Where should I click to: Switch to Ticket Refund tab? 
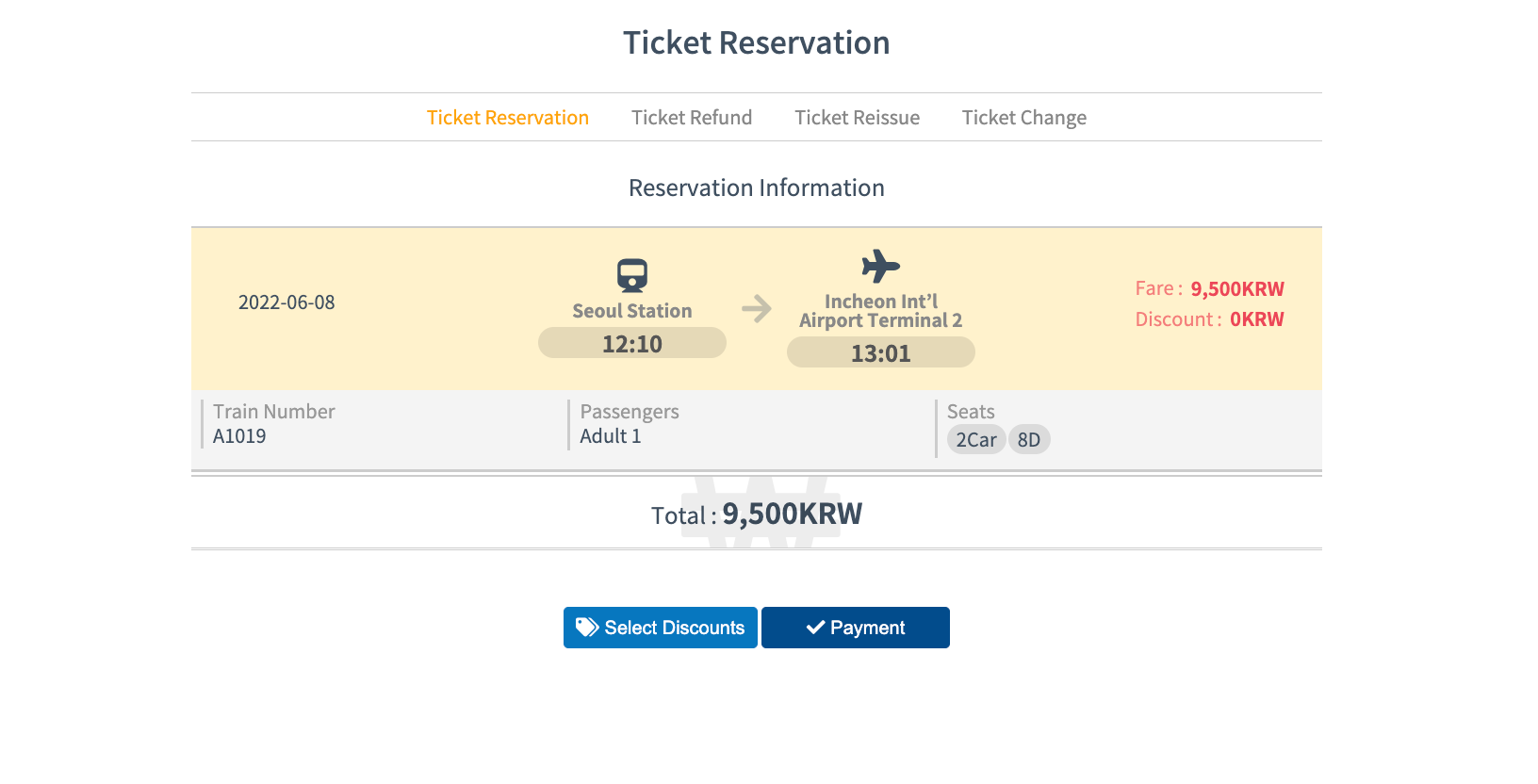692,118
